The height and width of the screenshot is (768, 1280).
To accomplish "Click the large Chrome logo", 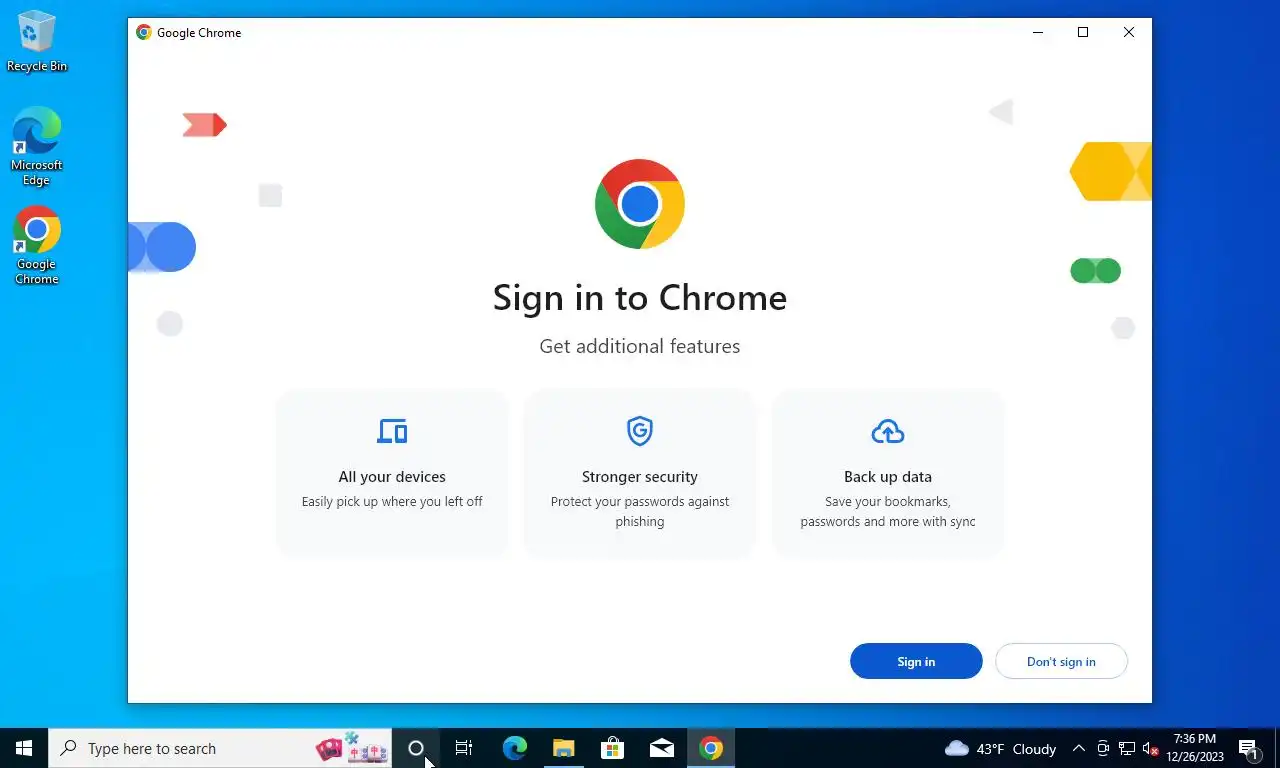I will click(x=640, y=204).
